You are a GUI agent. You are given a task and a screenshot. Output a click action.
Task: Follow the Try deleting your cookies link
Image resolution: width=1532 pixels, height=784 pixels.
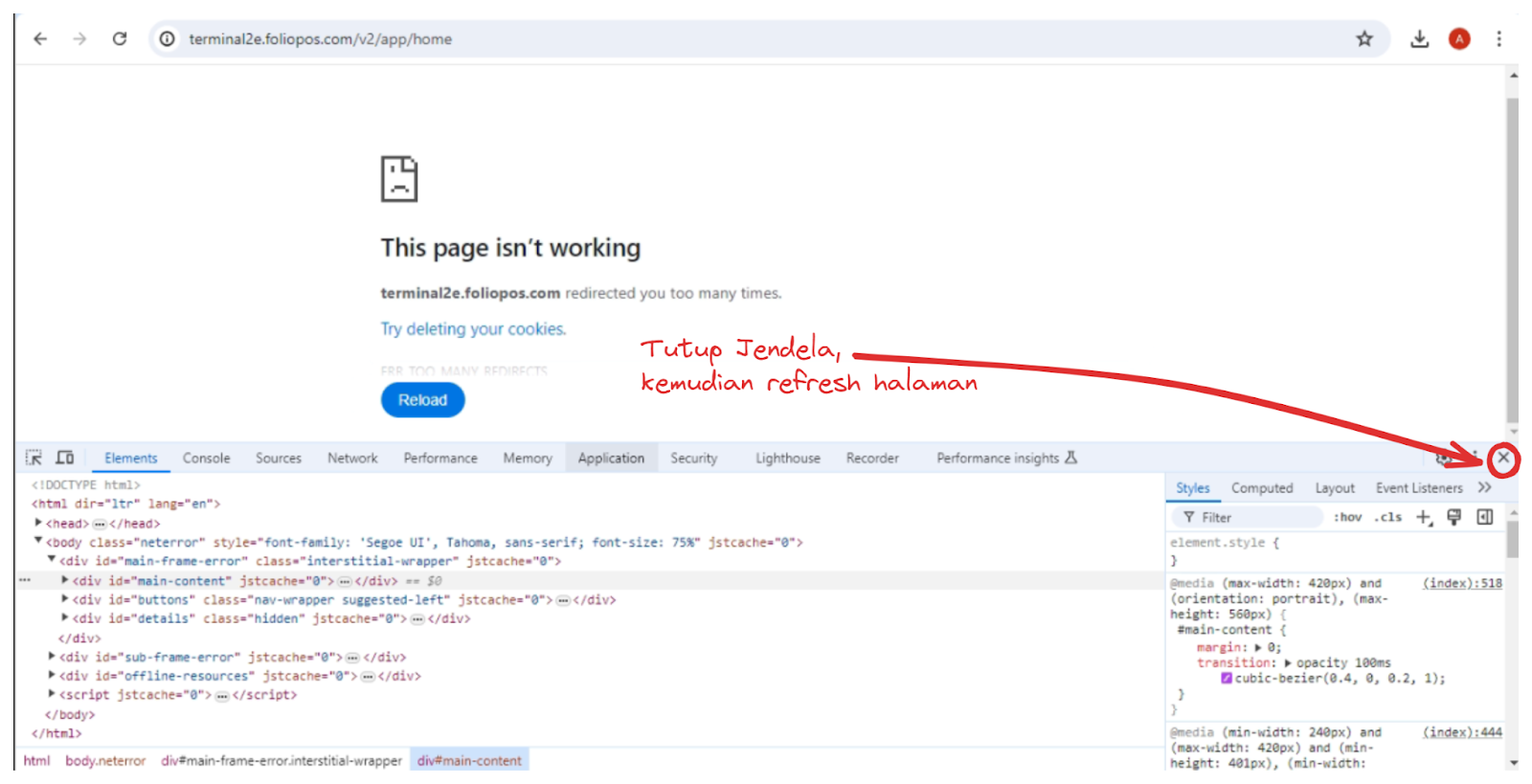click(473, 329)
